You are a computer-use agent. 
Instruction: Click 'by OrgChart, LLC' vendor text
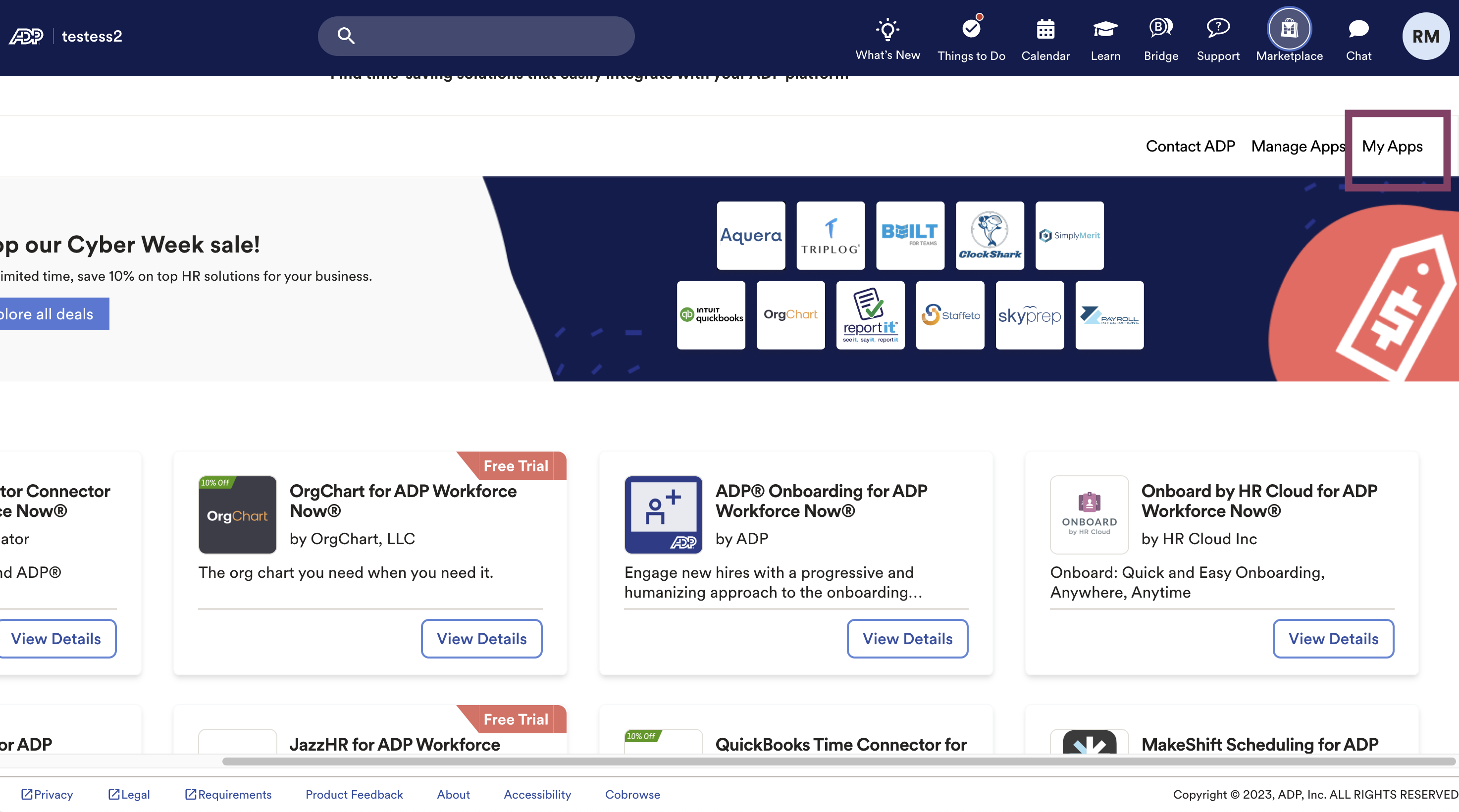352,539
